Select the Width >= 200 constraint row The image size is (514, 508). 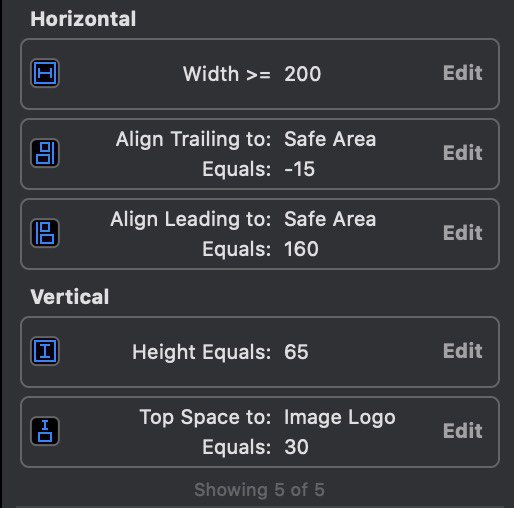(x=260, y=74)
